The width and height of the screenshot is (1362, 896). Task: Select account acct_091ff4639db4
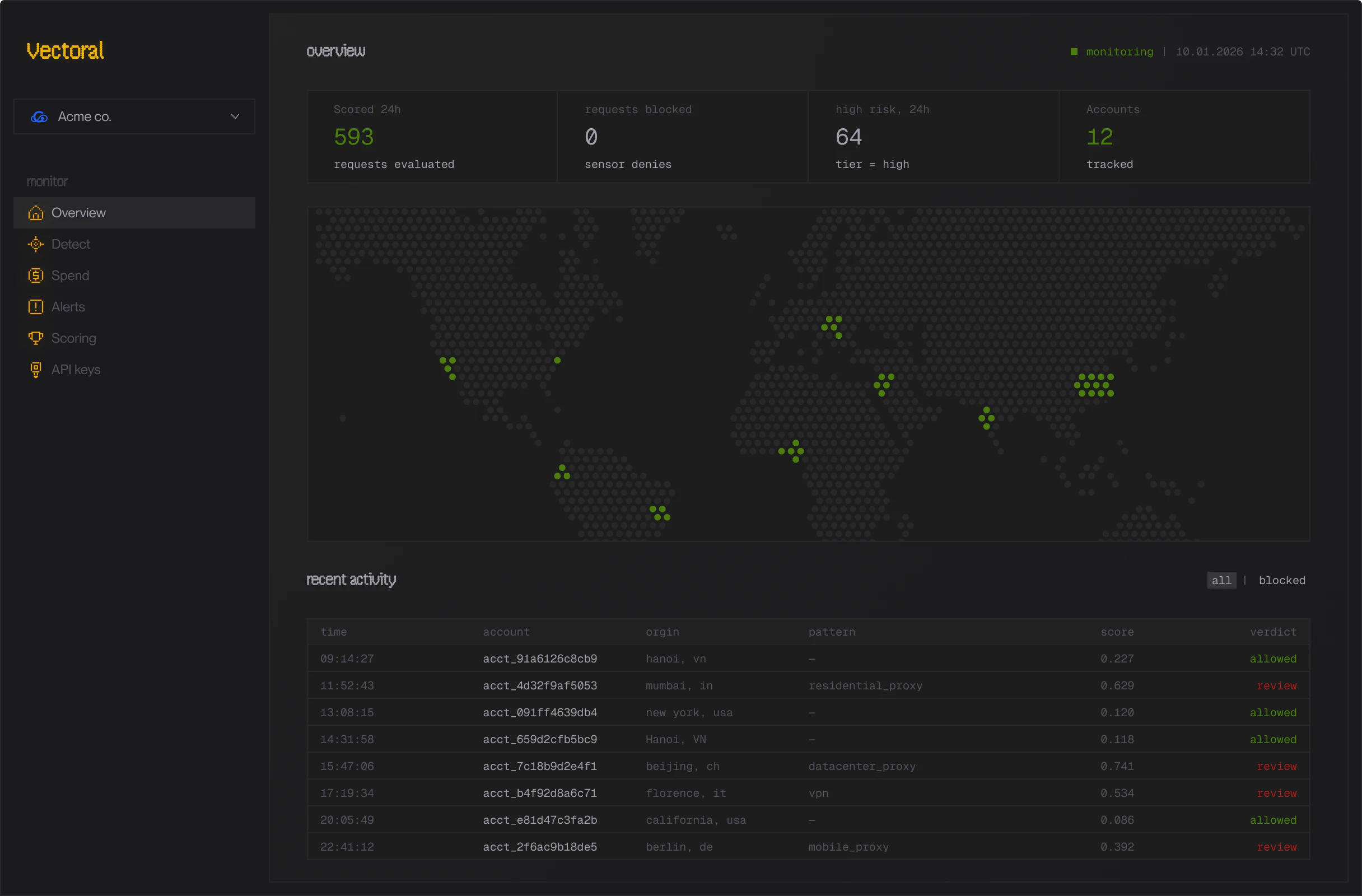point(540,713)
